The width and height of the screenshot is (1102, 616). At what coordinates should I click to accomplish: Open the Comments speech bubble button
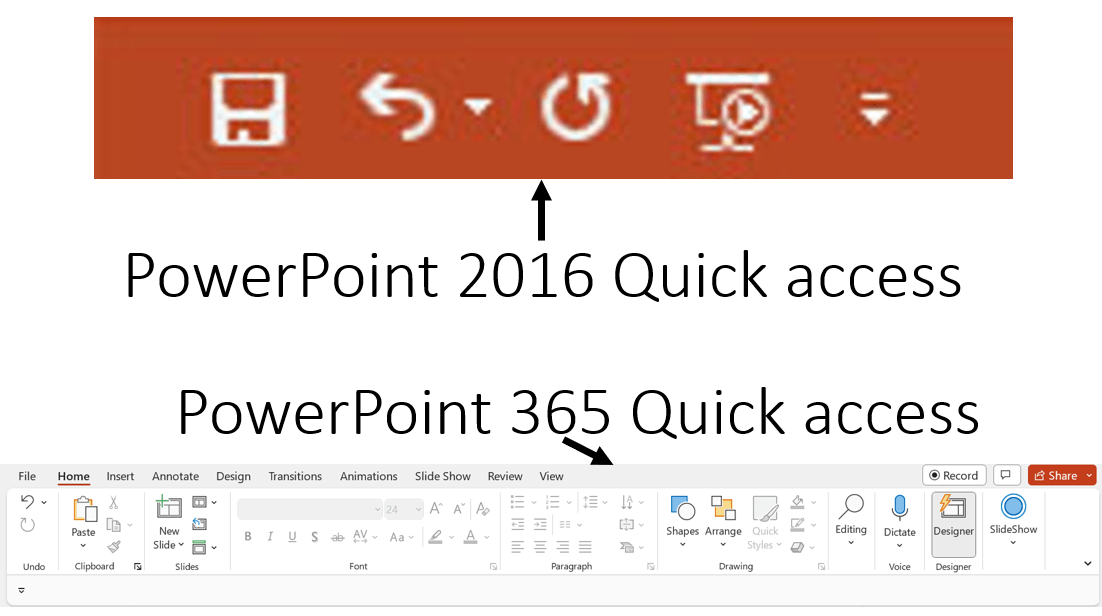click(1006, 475)
